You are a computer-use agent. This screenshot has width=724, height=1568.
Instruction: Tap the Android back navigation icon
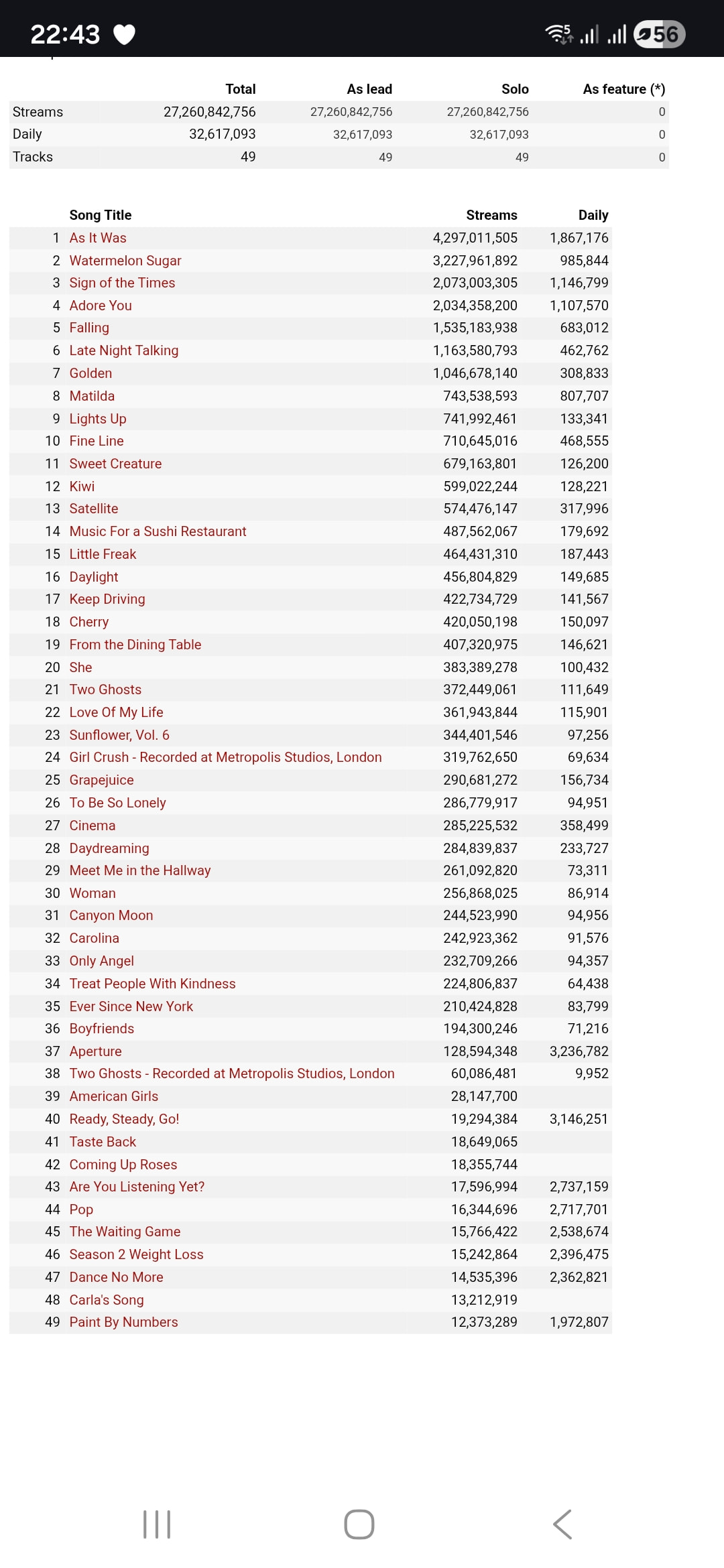pos(562,1524)
